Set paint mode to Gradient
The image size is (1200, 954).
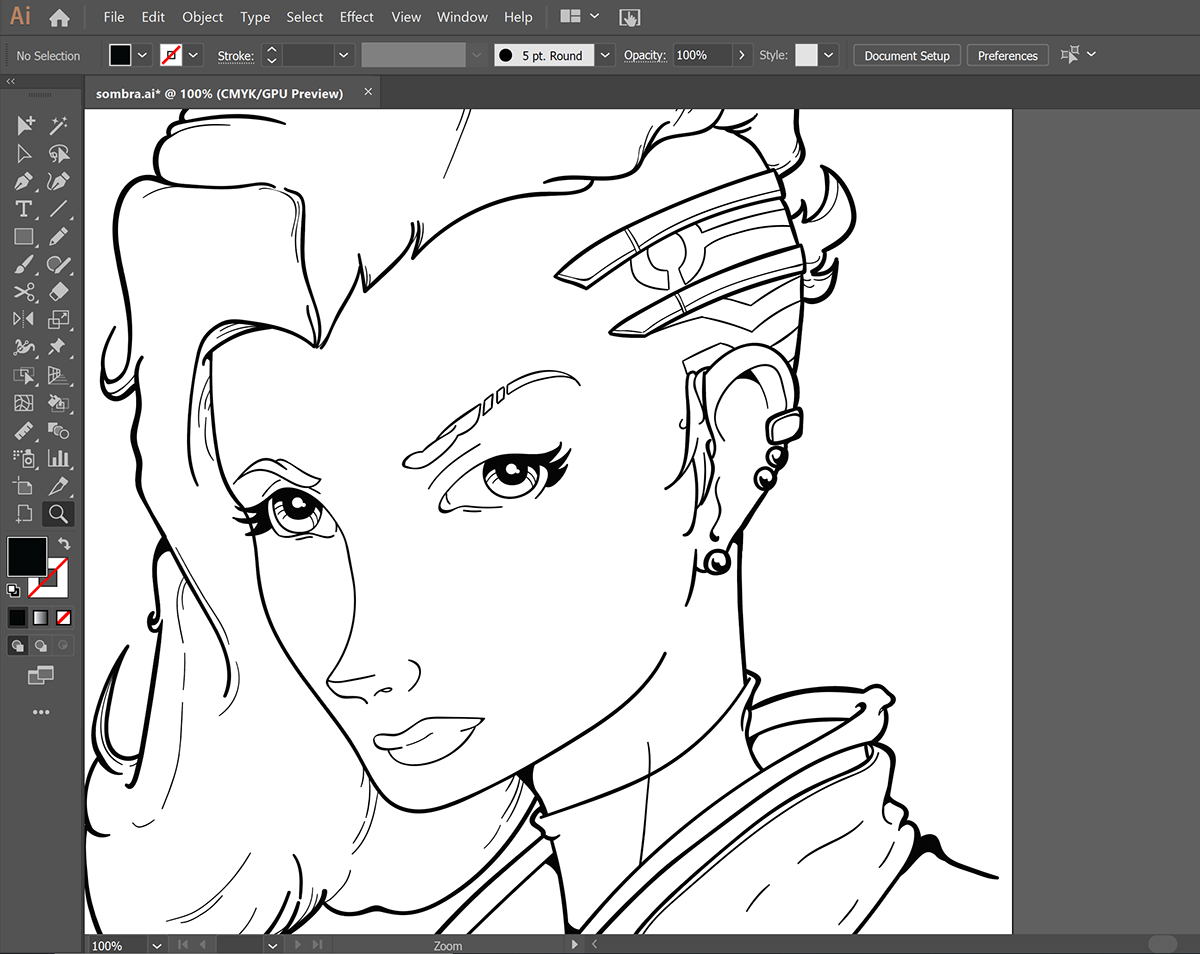pyautogui.click(x=41, y=617)
